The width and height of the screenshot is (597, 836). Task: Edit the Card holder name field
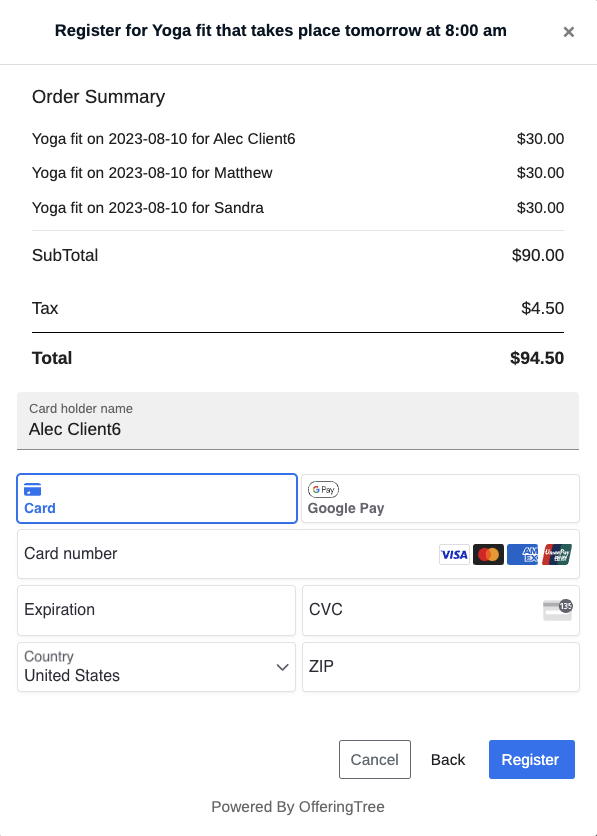(298, 421)
